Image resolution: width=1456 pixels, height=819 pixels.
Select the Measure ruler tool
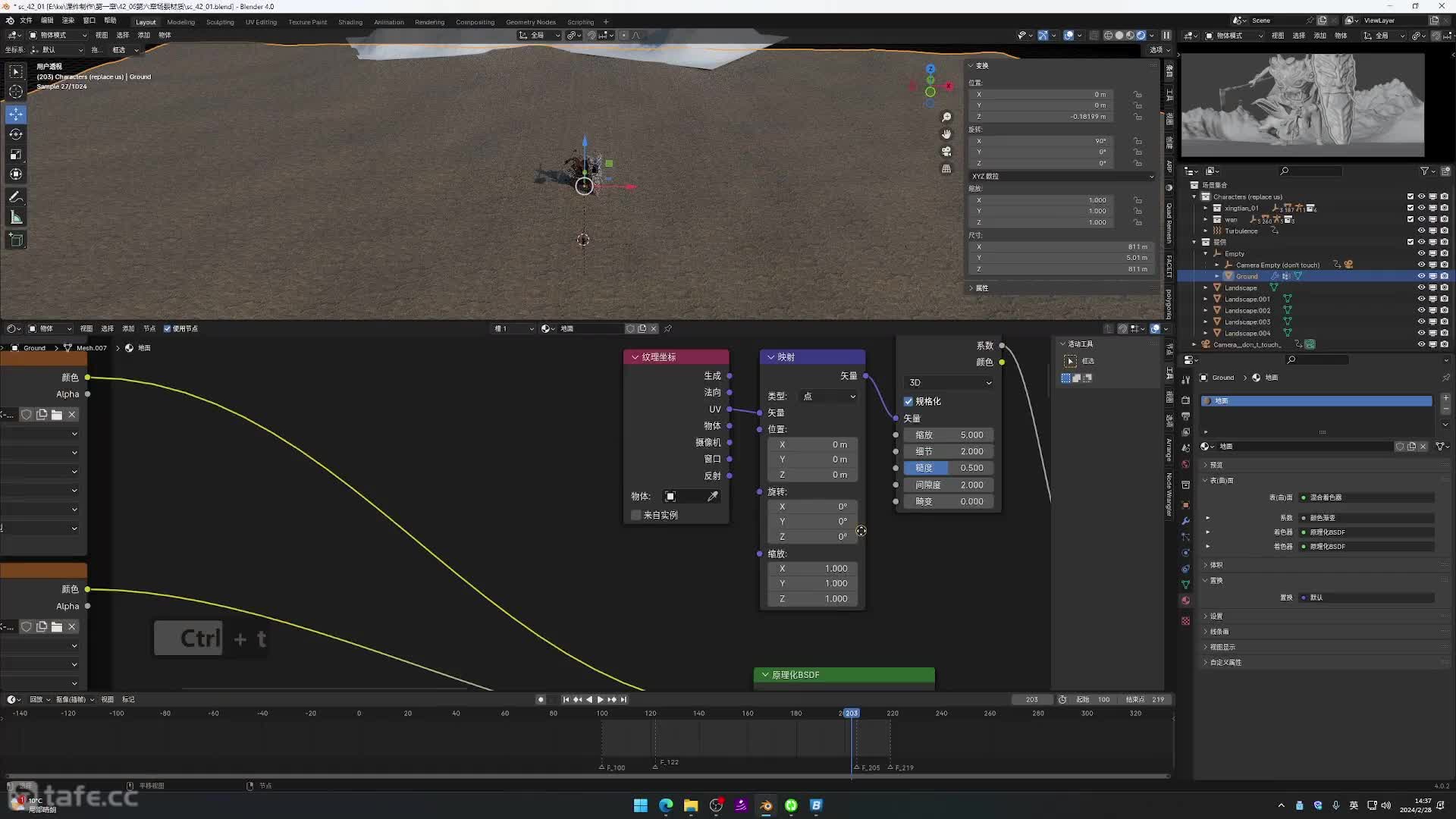coord(16,218)
